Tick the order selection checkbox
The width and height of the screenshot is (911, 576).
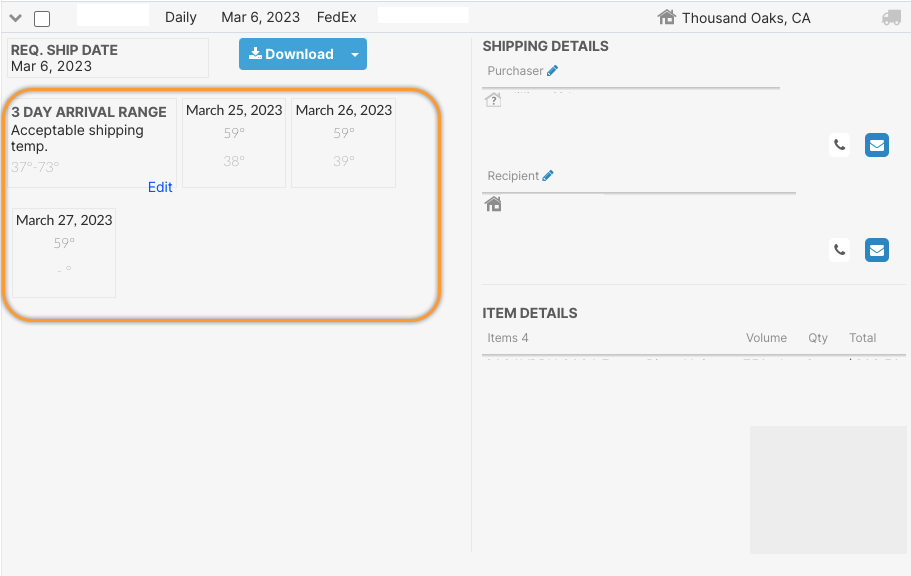tap(42, 19)
